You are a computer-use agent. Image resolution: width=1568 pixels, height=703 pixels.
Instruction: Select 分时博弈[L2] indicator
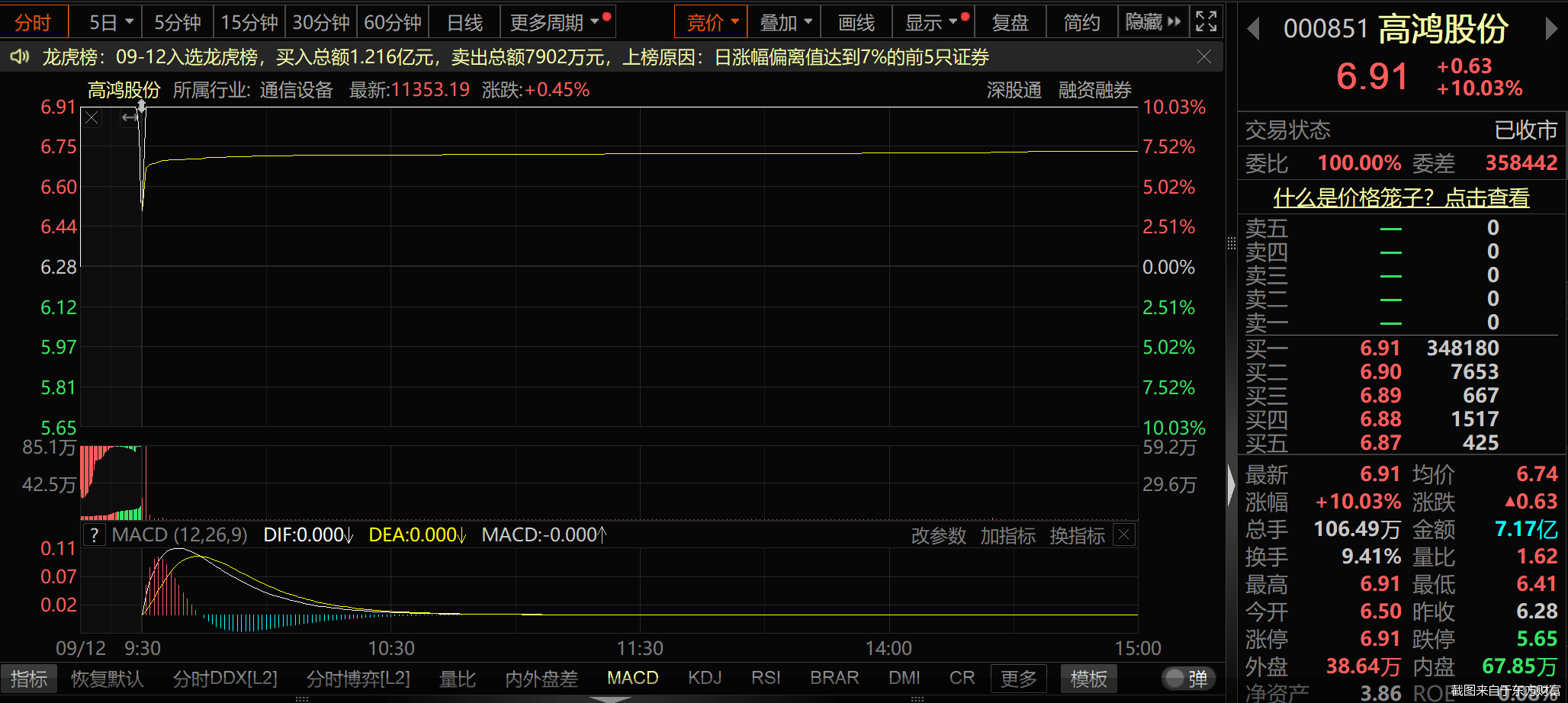coord(358,679)
